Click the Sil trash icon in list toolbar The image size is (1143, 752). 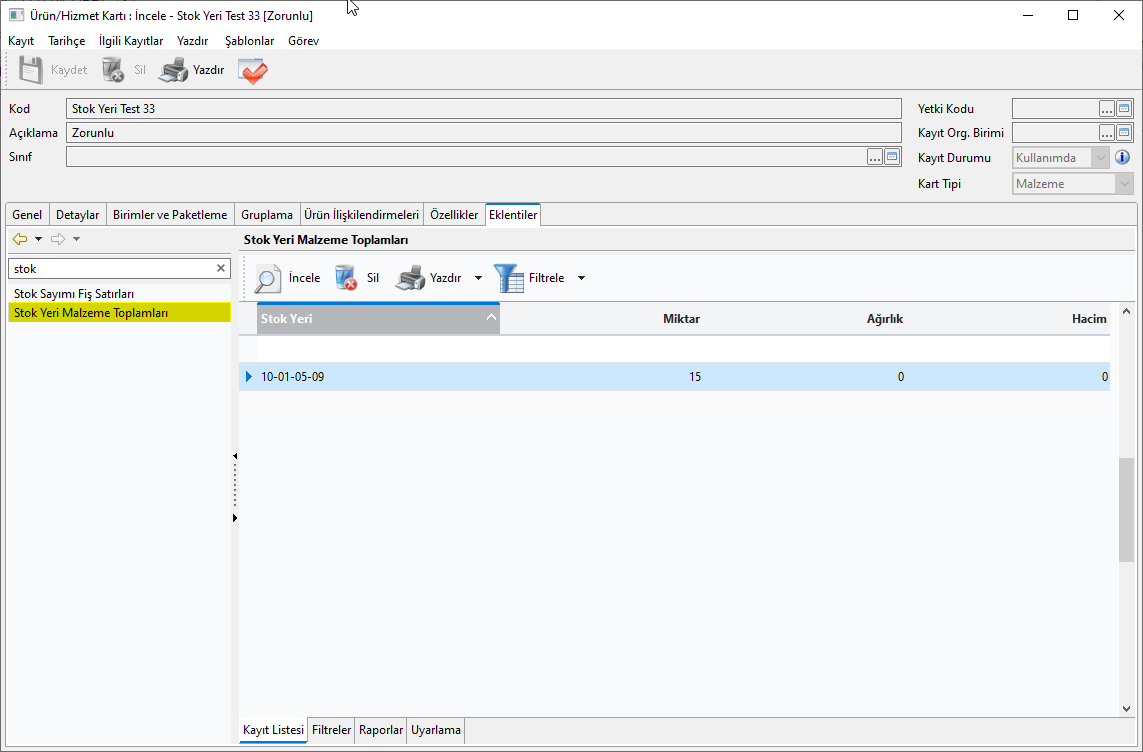tap(346, 278)
